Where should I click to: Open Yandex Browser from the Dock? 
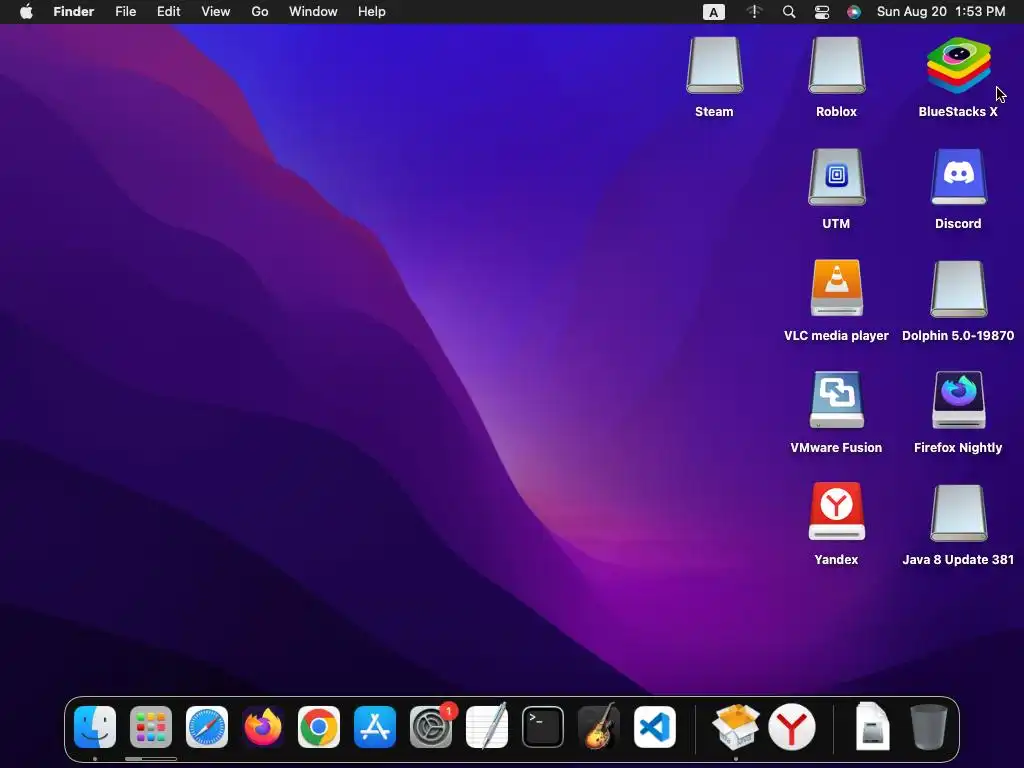pyautogui.click(x=792, y=727)
